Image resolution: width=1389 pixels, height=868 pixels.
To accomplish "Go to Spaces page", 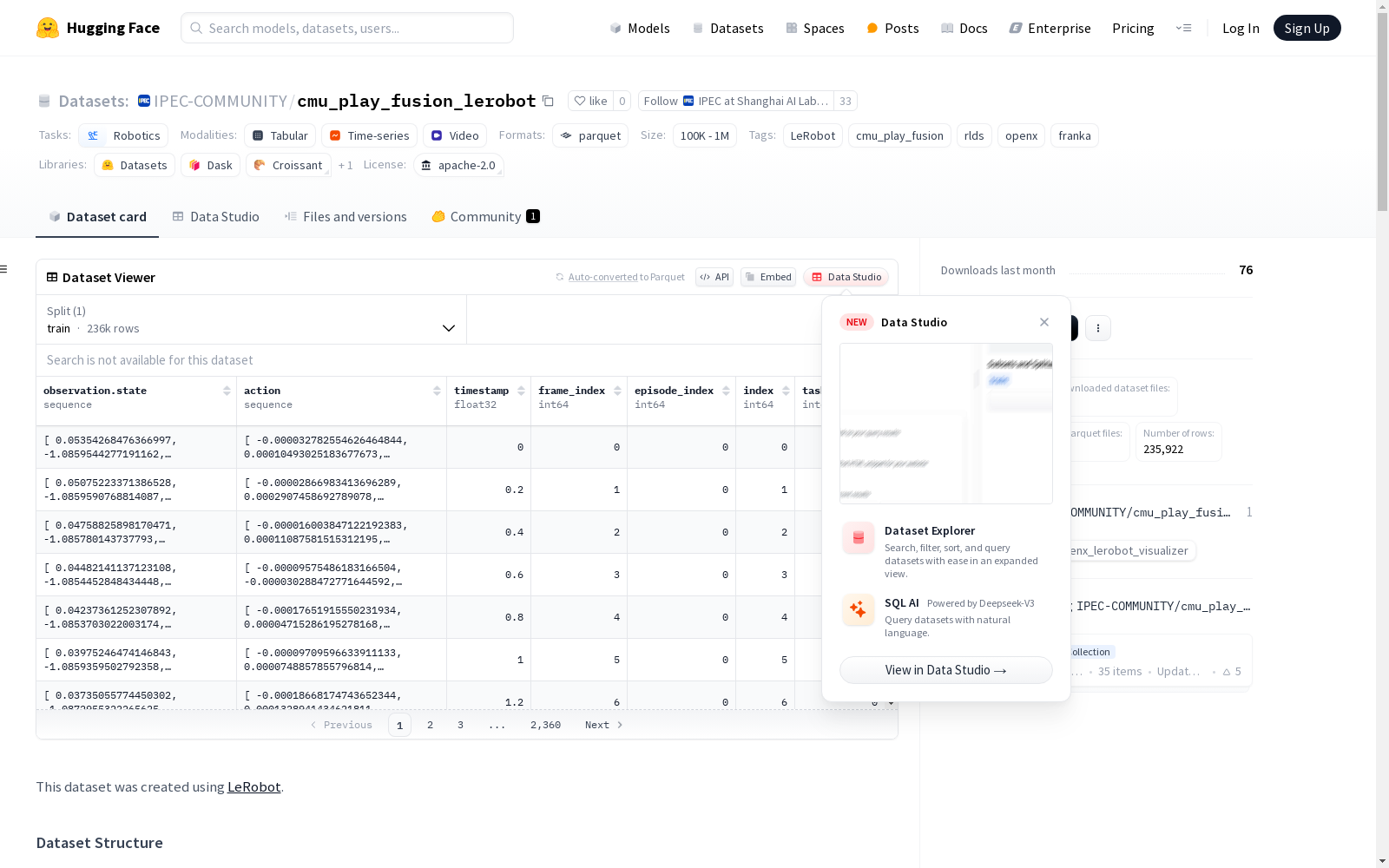I will click(x=815, y=28).
